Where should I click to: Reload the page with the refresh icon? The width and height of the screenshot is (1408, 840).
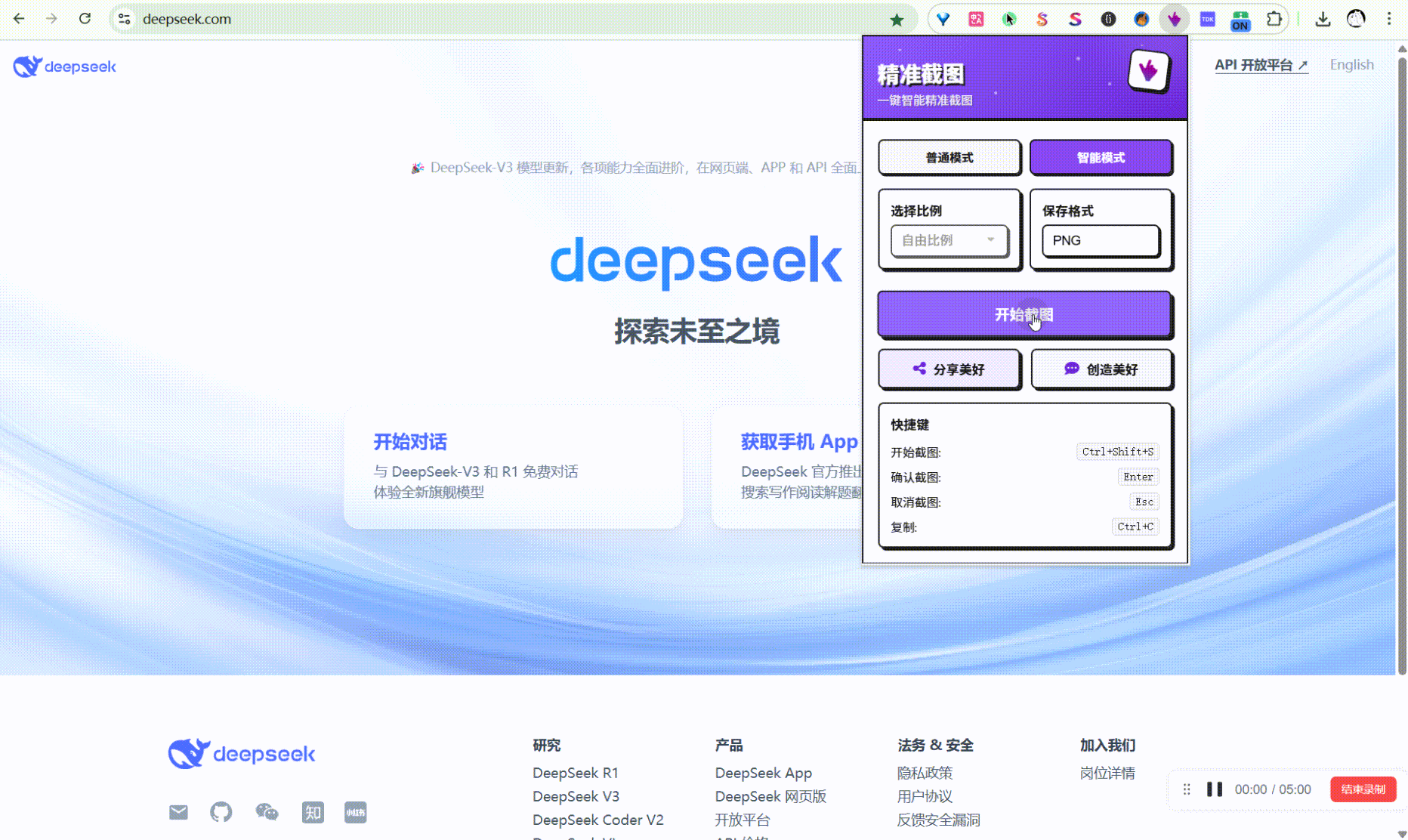click(85, 19)
